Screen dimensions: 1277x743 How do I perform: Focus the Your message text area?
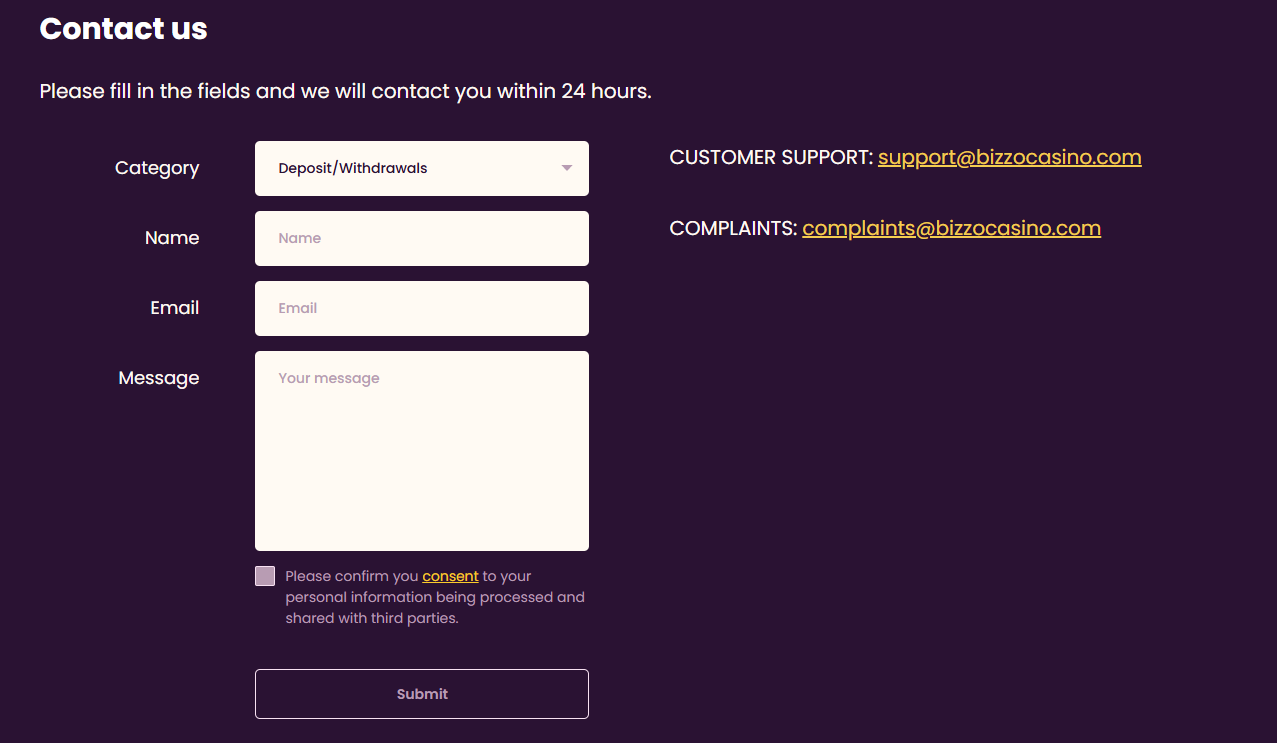click(x=421, y=450)
